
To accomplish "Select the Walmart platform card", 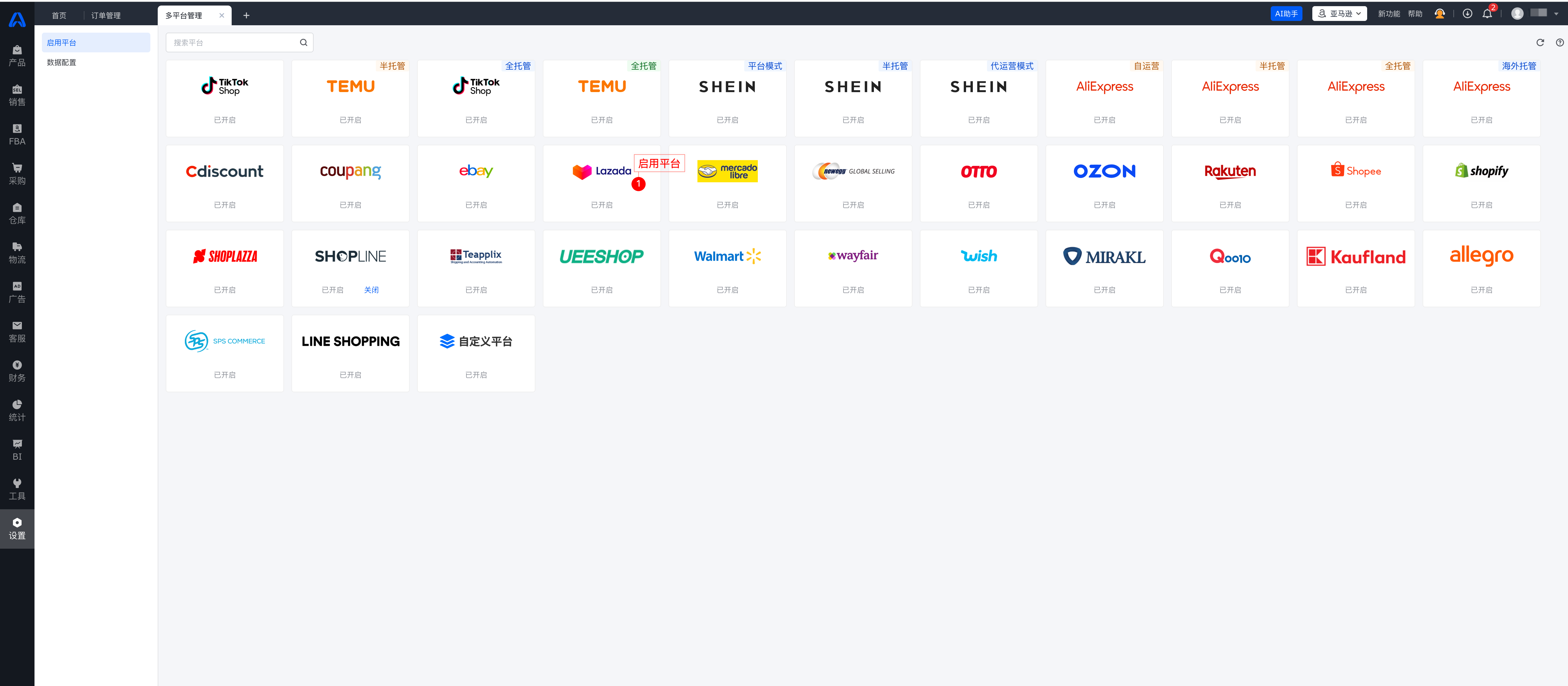I will (x=727, y=268).
